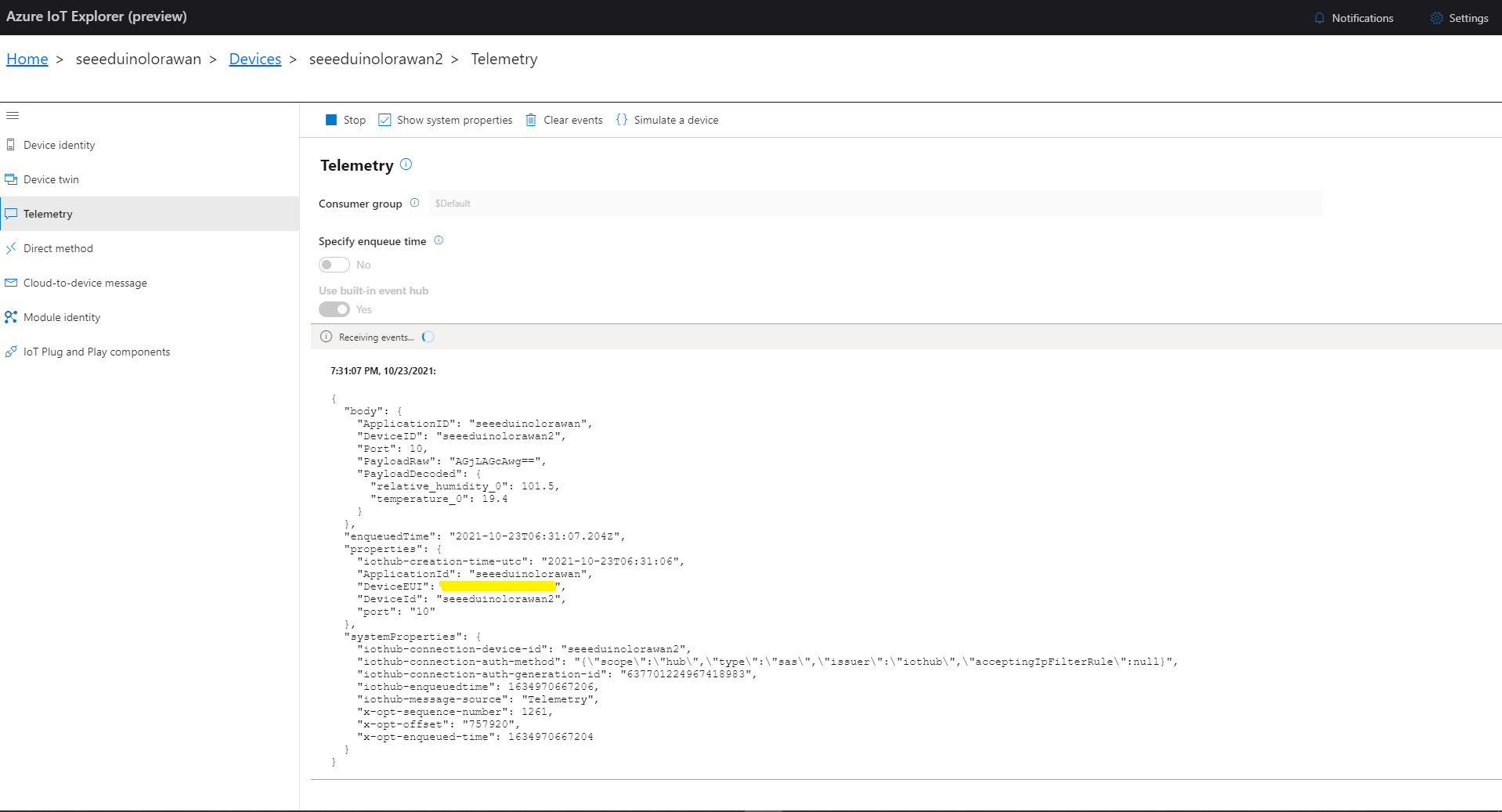Follow the Home breadcrumb link
Viewport: 1502px width, 812px height.
(x=27, y=59)
